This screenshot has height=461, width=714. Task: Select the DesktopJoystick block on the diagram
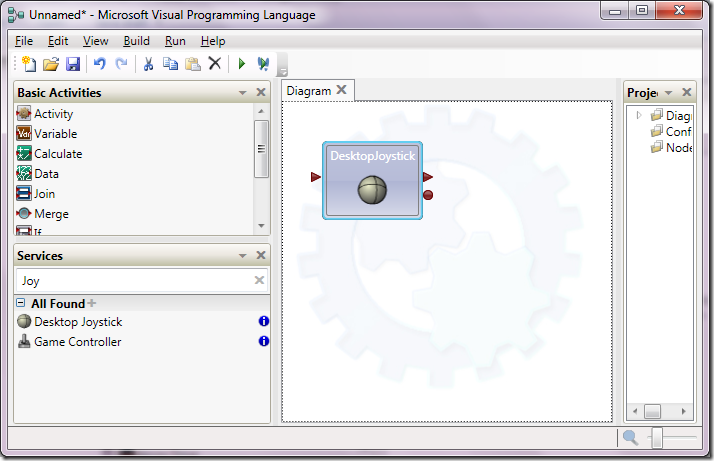(372, 180)
